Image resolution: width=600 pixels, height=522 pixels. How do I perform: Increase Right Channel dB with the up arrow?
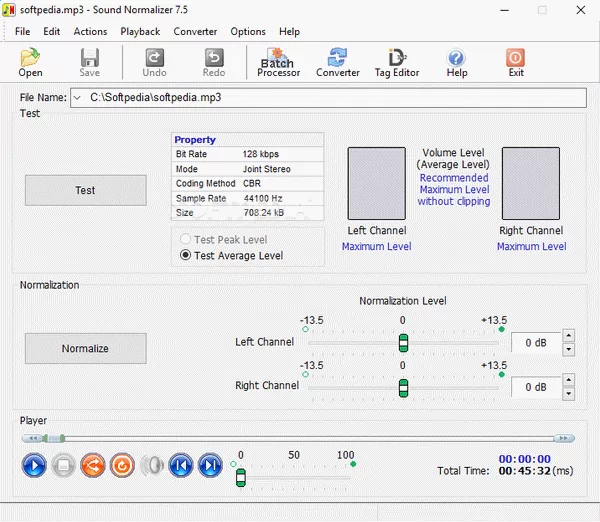[569, 380]
